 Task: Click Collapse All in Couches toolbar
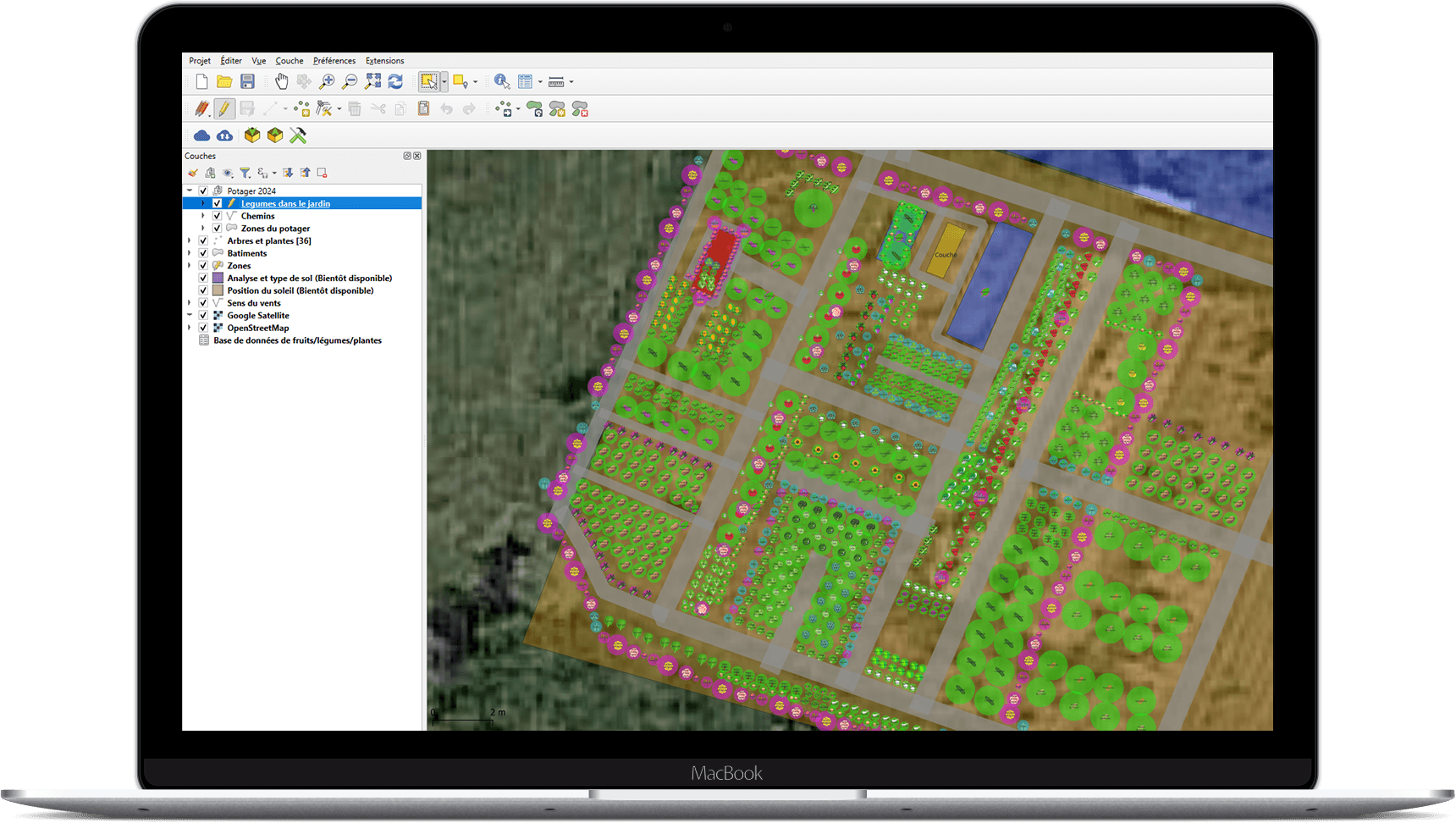pyautogui.click(x=305, y=173)
